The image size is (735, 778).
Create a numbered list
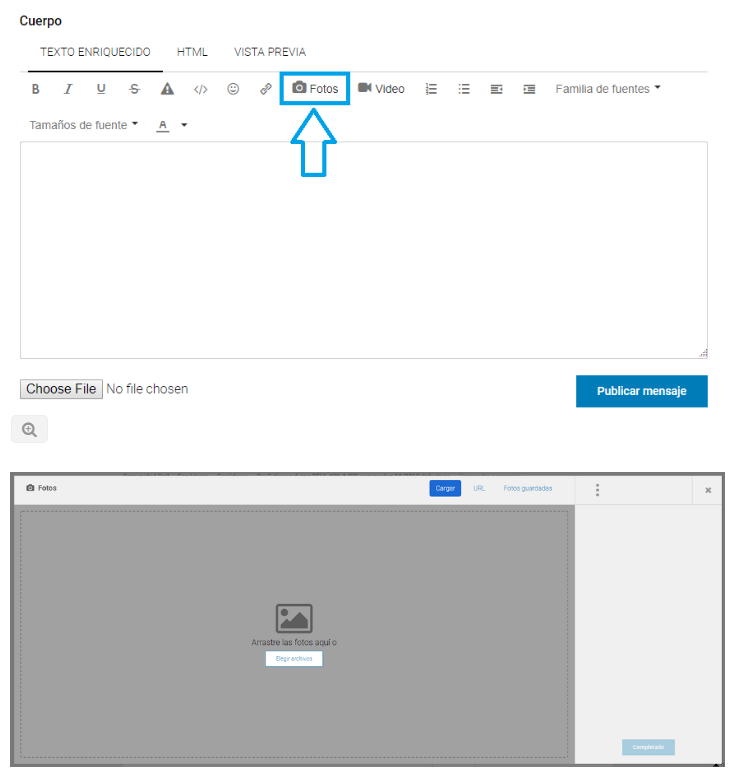coord(431,89)
